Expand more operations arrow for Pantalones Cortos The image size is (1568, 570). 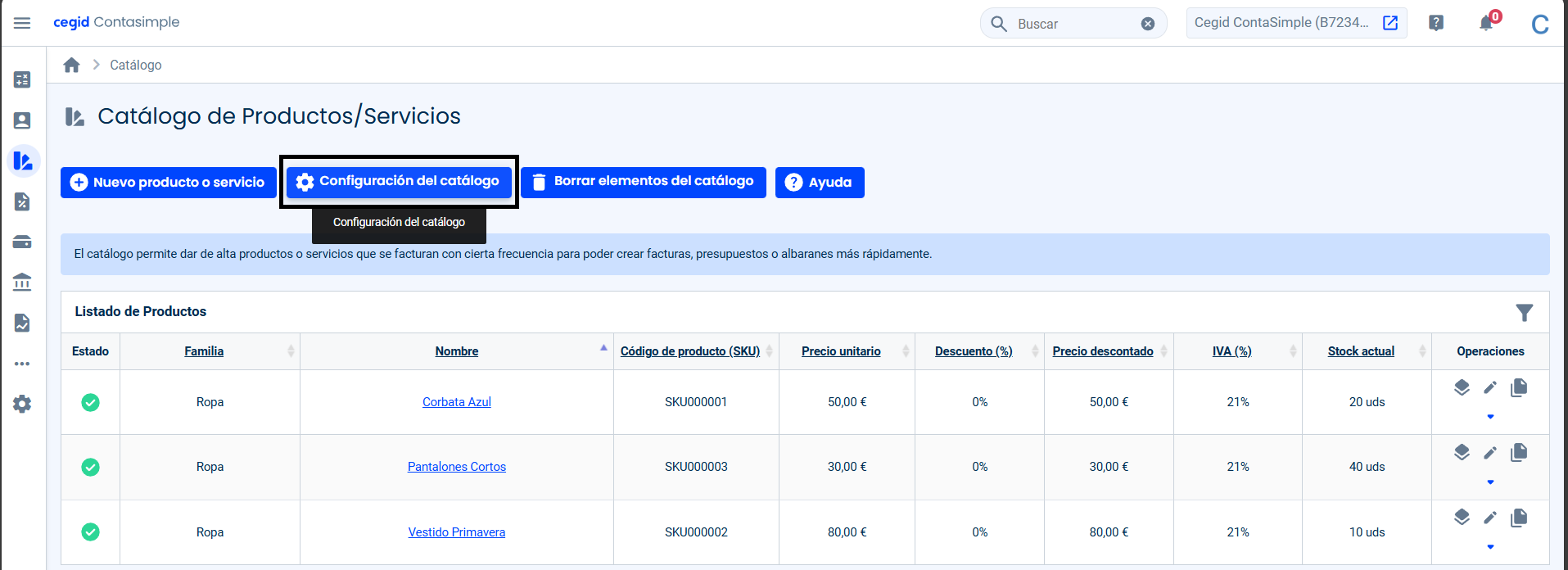pos(1490,482)
